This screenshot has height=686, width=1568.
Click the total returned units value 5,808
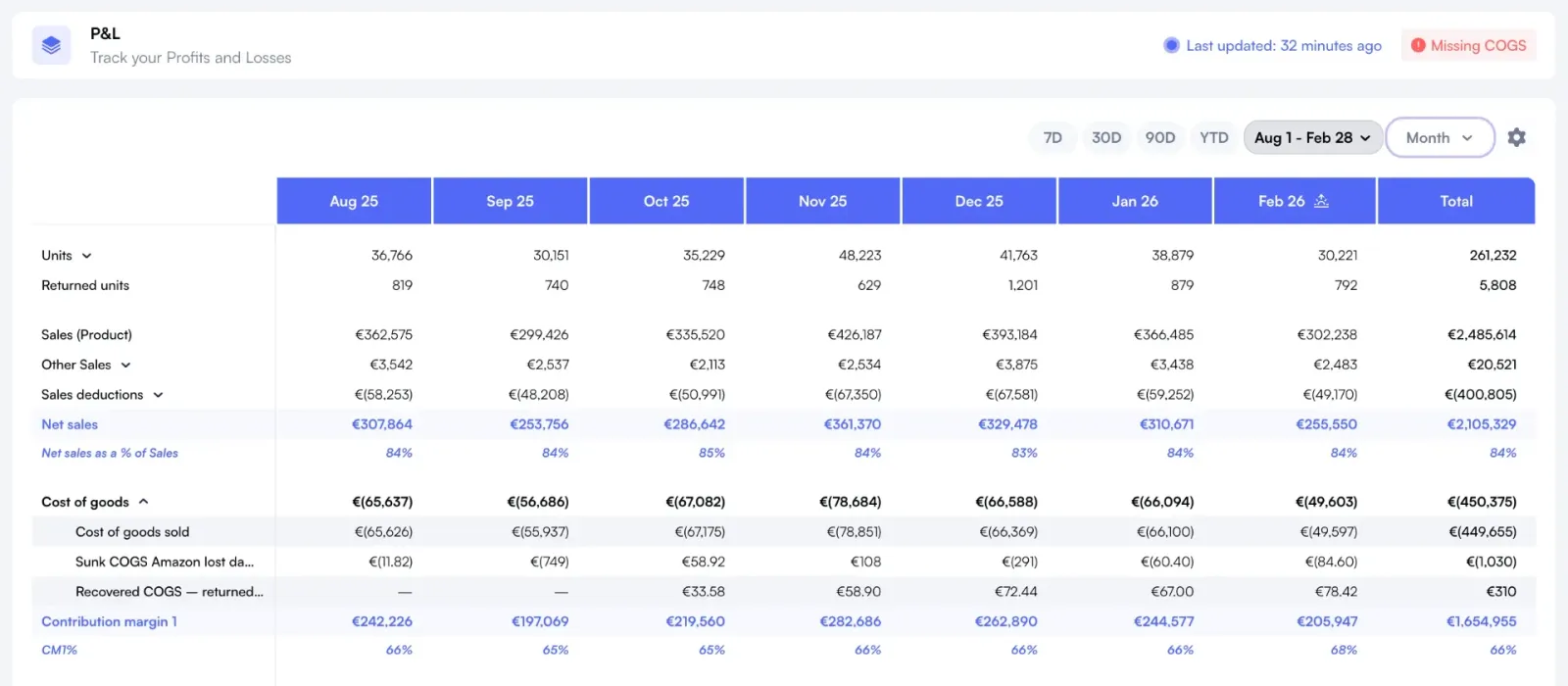pos(1497,285)
